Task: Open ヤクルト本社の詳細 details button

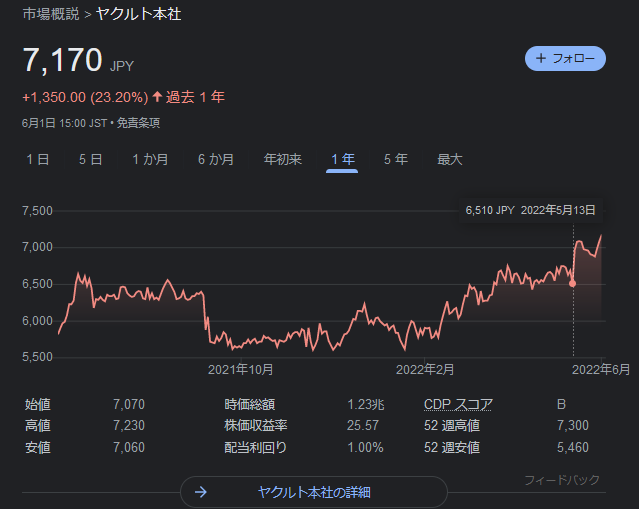Action: [314, 492]
